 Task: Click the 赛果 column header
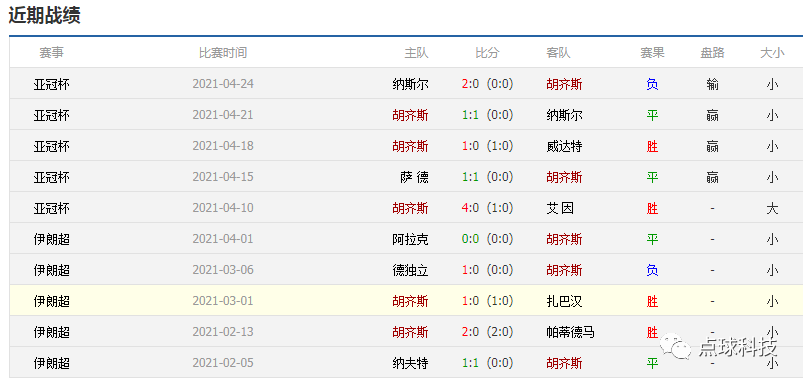tap(652, 53)
